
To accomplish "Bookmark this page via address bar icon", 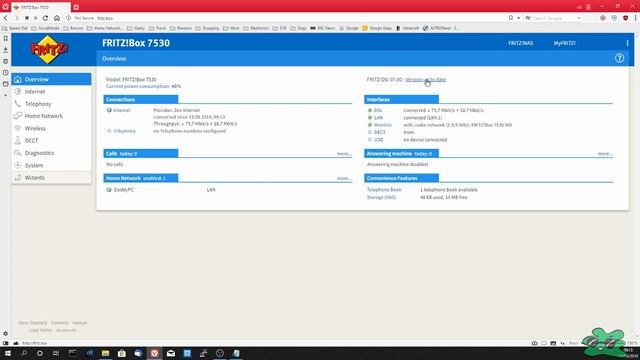I will click(511, 18).
